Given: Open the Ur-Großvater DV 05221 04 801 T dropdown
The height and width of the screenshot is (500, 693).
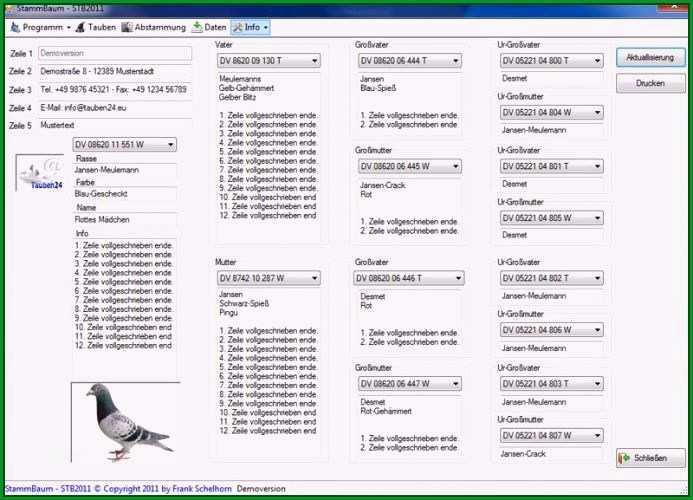Looking at the screenshot, I should 552,166.
